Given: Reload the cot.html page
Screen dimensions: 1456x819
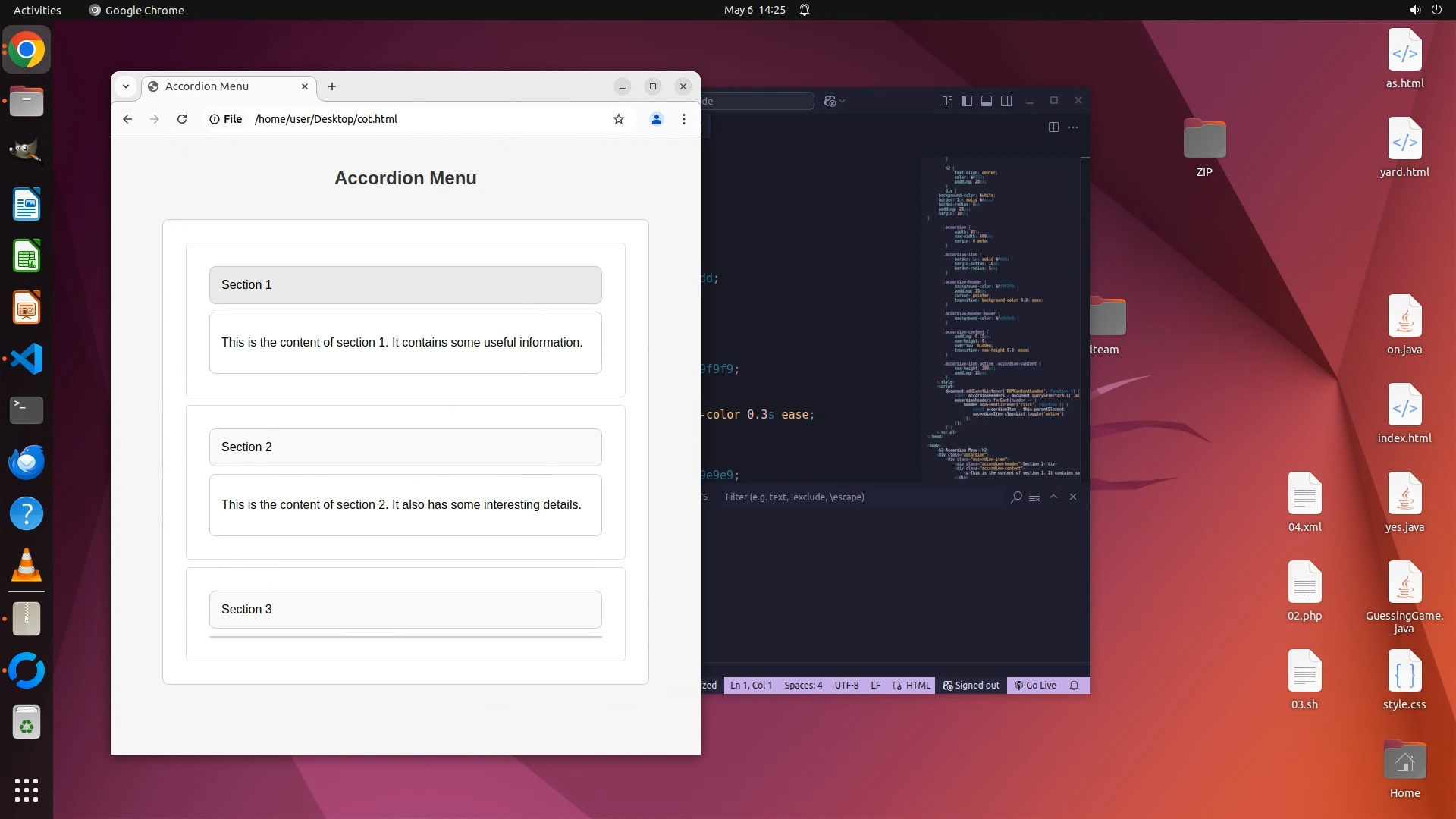Looking at the screenshot, I should pyautogui.click(x=182, y=119).
